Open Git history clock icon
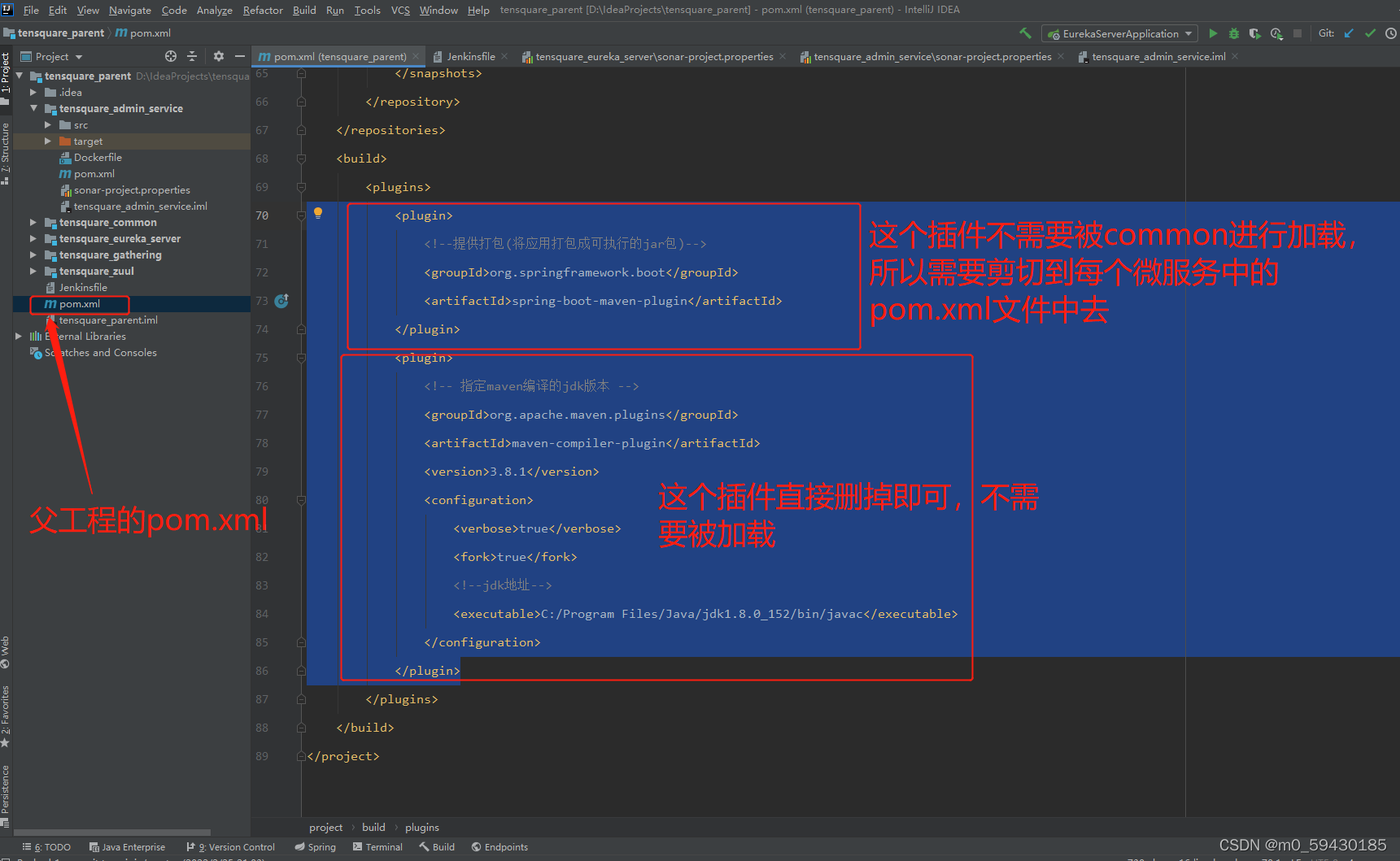The image size is (1400, 861). pyautogui.click(x=1391, y=33)
